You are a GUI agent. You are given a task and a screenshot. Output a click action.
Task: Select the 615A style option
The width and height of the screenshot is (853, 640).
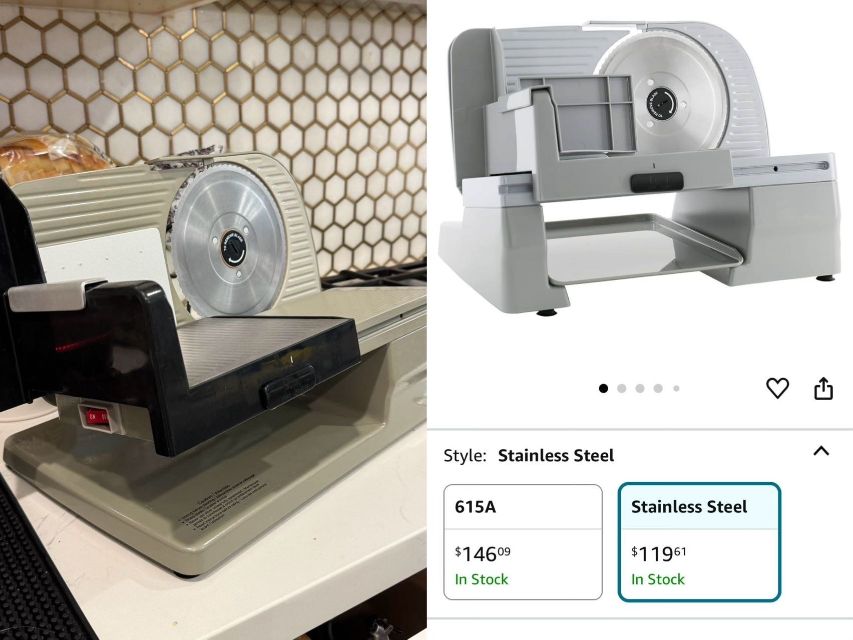coord(523,542)
